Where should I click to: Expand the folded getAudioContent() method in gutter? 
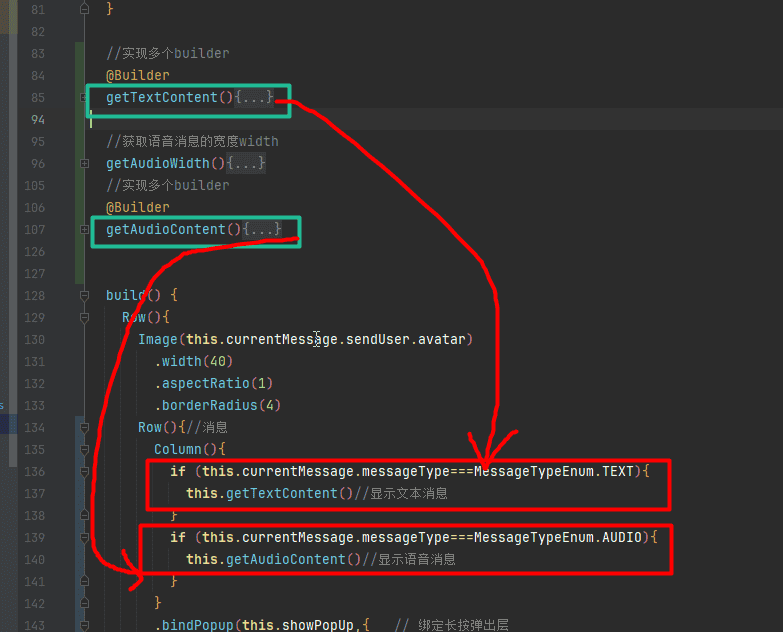84,230
